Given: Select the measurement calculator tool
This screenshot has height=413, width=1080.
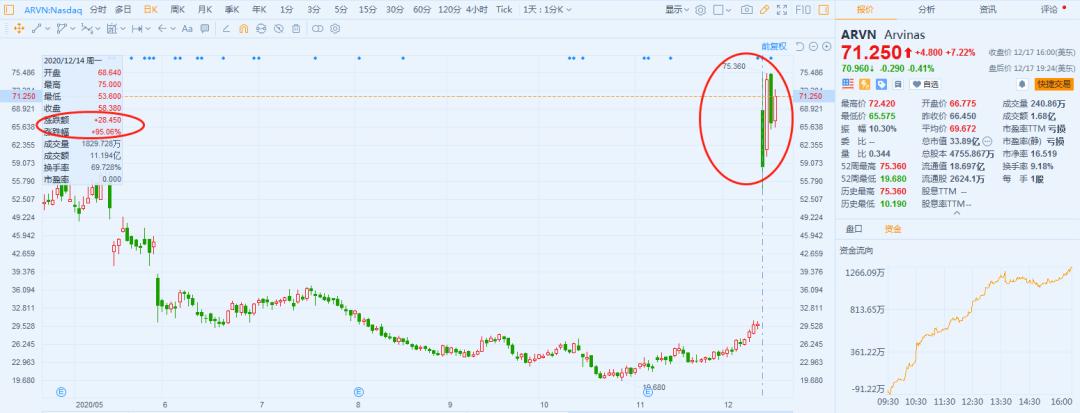Looking at the screenshot, I should [x=112, y=28].
